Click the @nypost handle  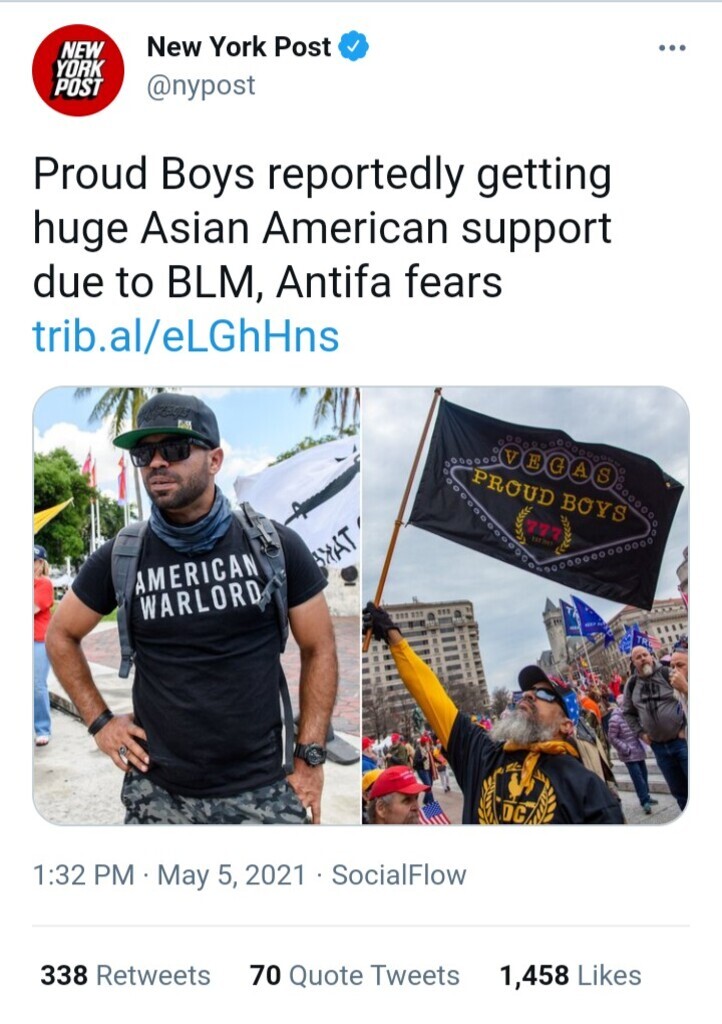201,86
